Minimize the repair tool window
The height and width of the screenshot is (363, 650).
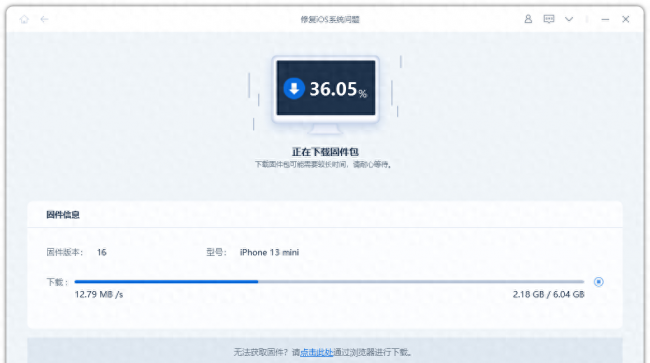click(605, 19)
